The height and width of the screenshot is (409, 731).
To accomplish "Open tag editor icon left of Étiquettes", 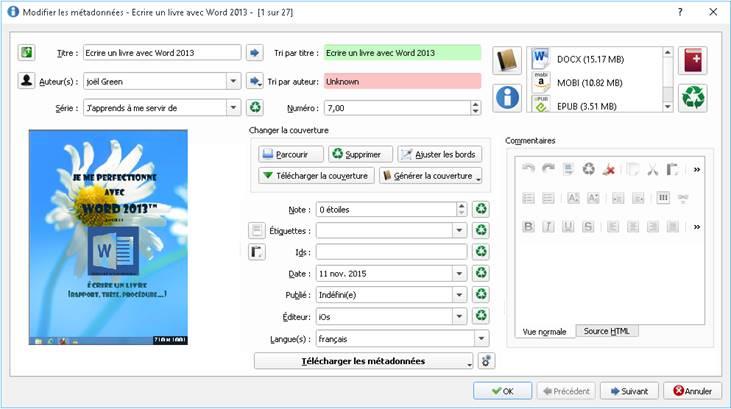I will point(256,230).
